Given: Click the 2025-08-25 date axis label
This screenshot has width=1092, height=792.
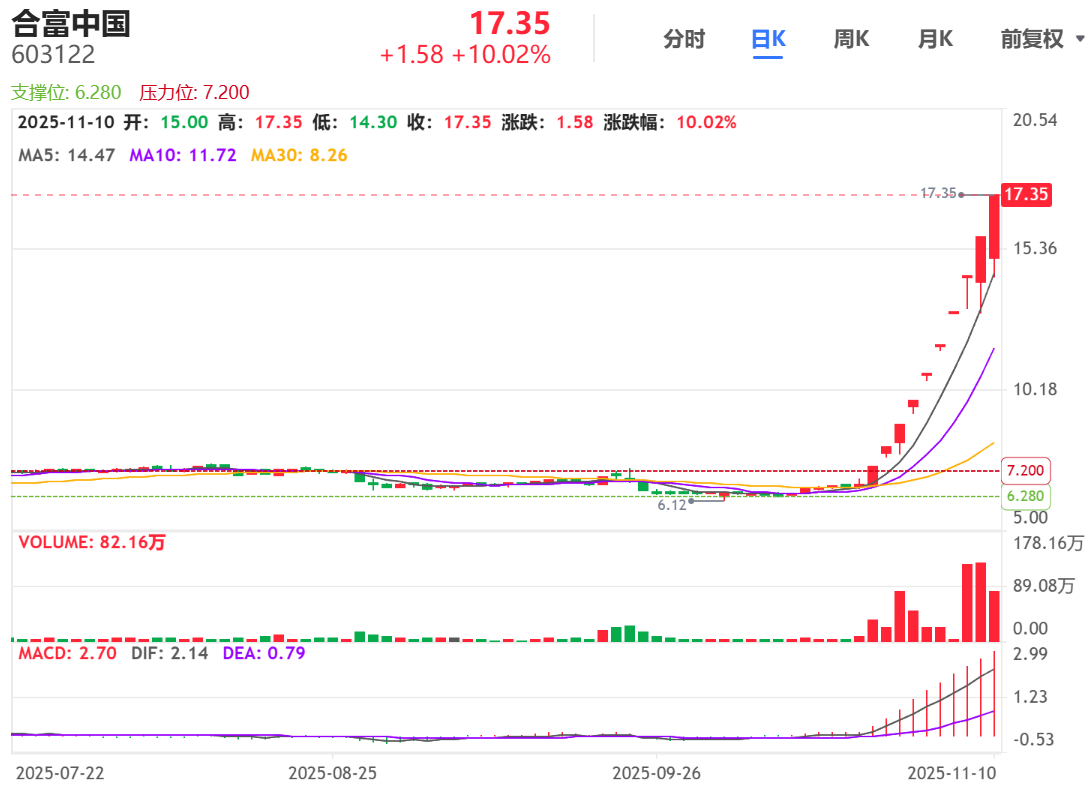Looking at the screenshot, I should tap(332, 773).
